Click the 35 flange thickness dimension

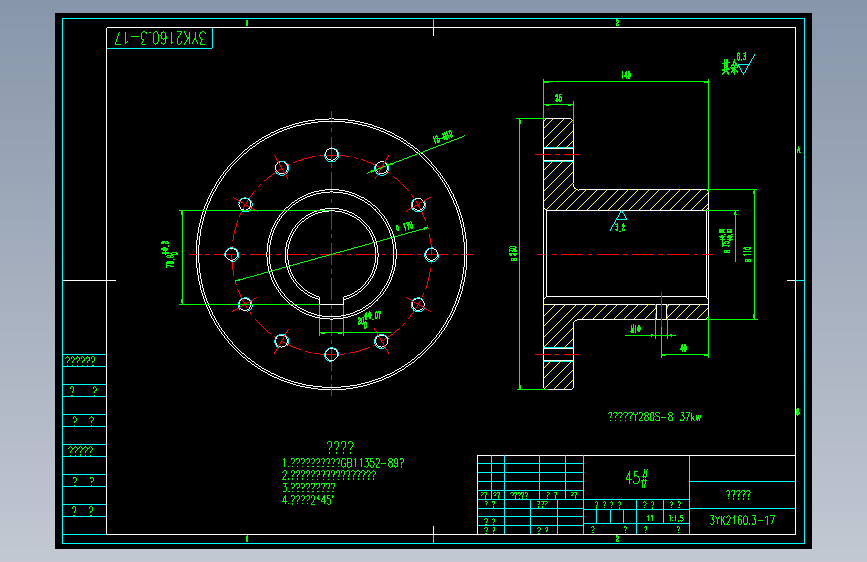pos(558,98)
